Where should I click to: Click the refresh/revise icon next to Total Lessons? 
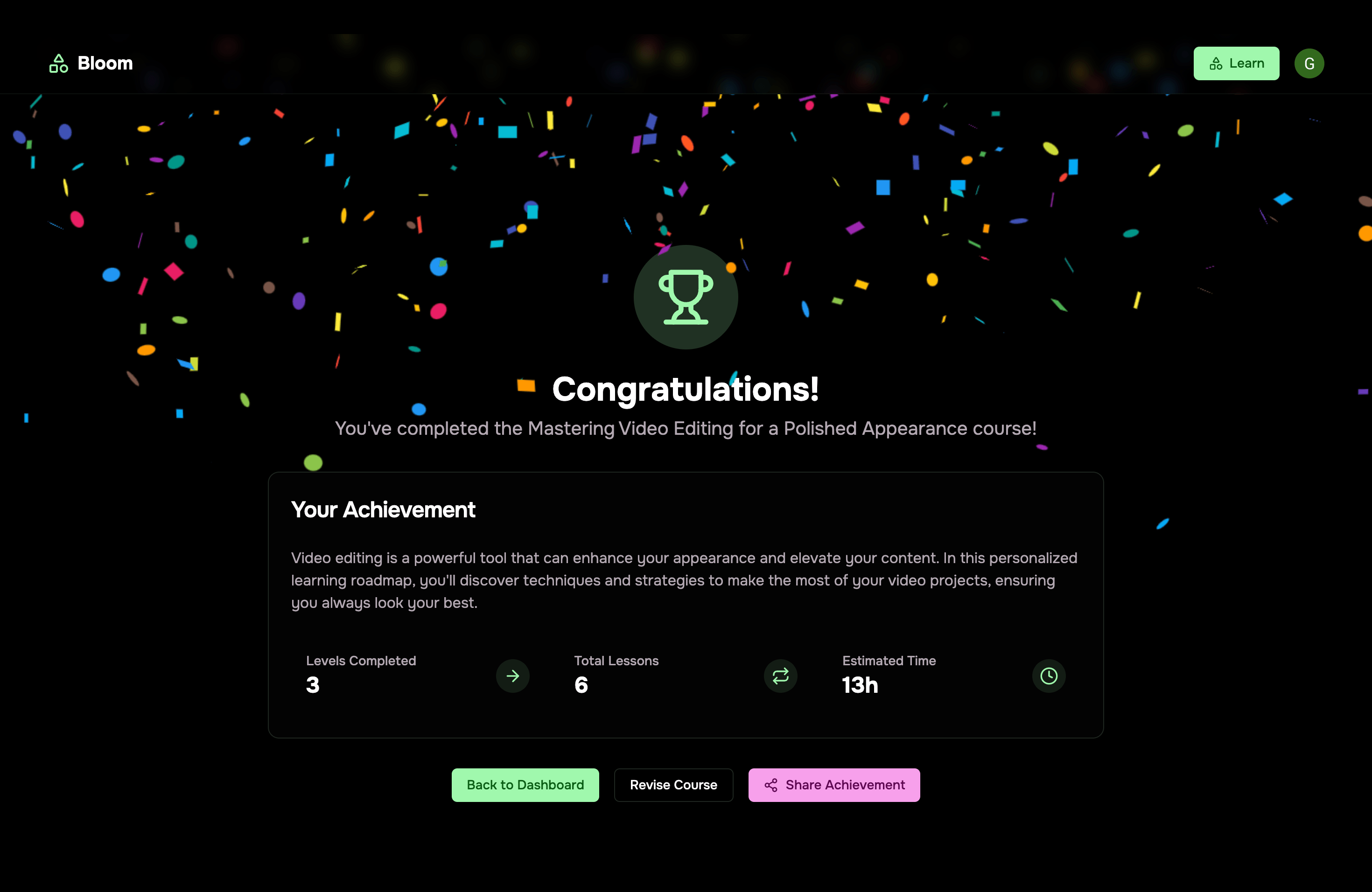(x=781, y=675)
